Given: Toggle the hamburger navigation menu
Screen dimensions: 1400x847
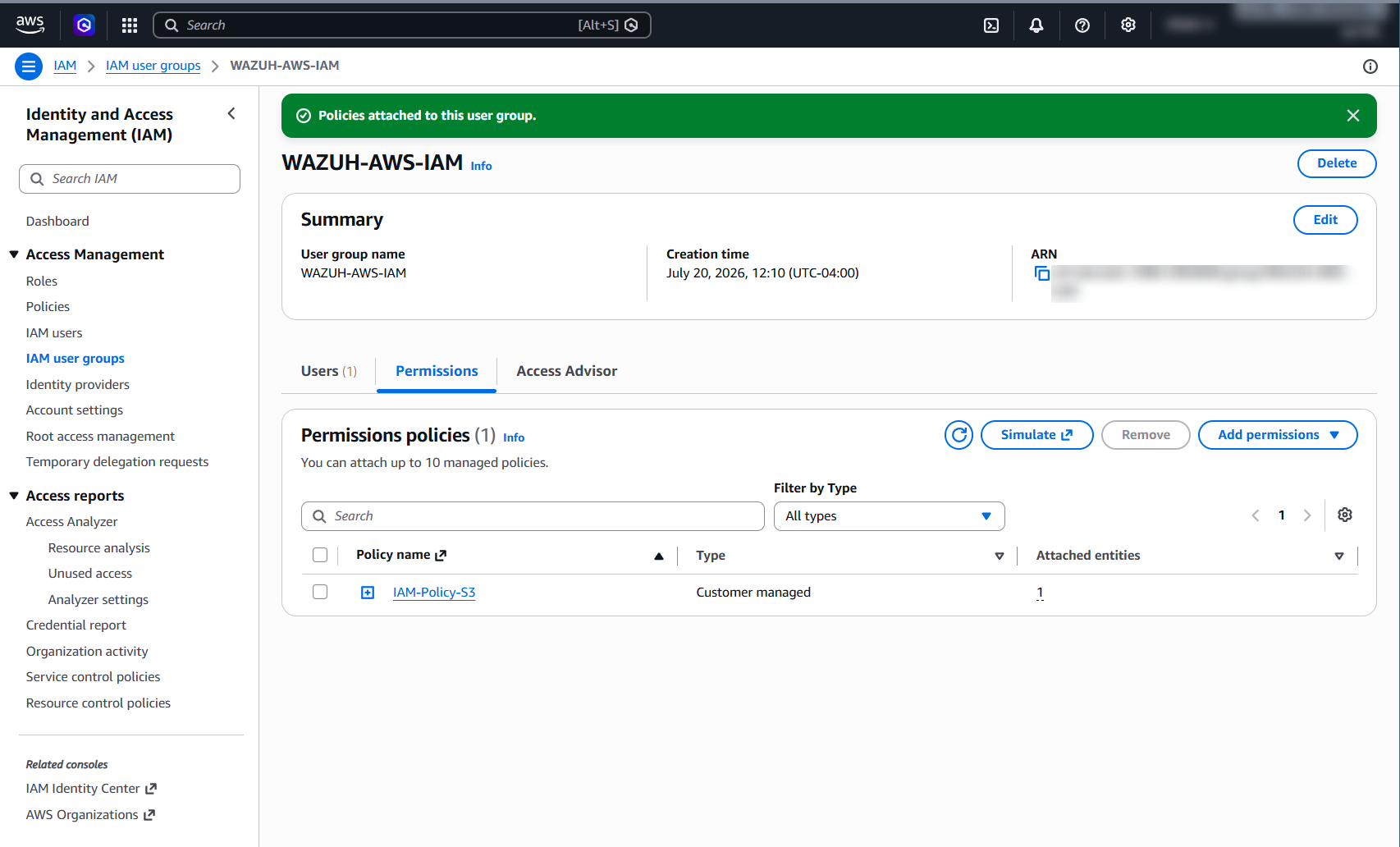Looking at the screenshot, I should tap(29, 66).
